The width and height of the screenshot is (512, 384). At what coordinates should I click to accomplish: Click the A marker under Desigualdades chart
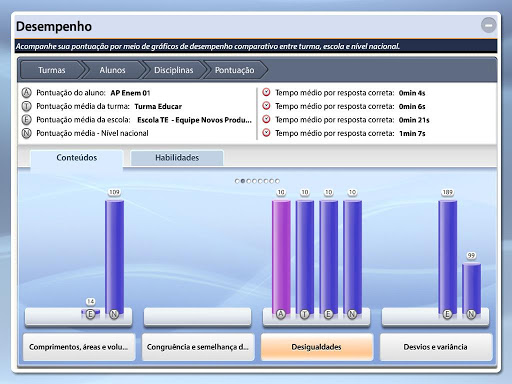click(x=281, y=314)
